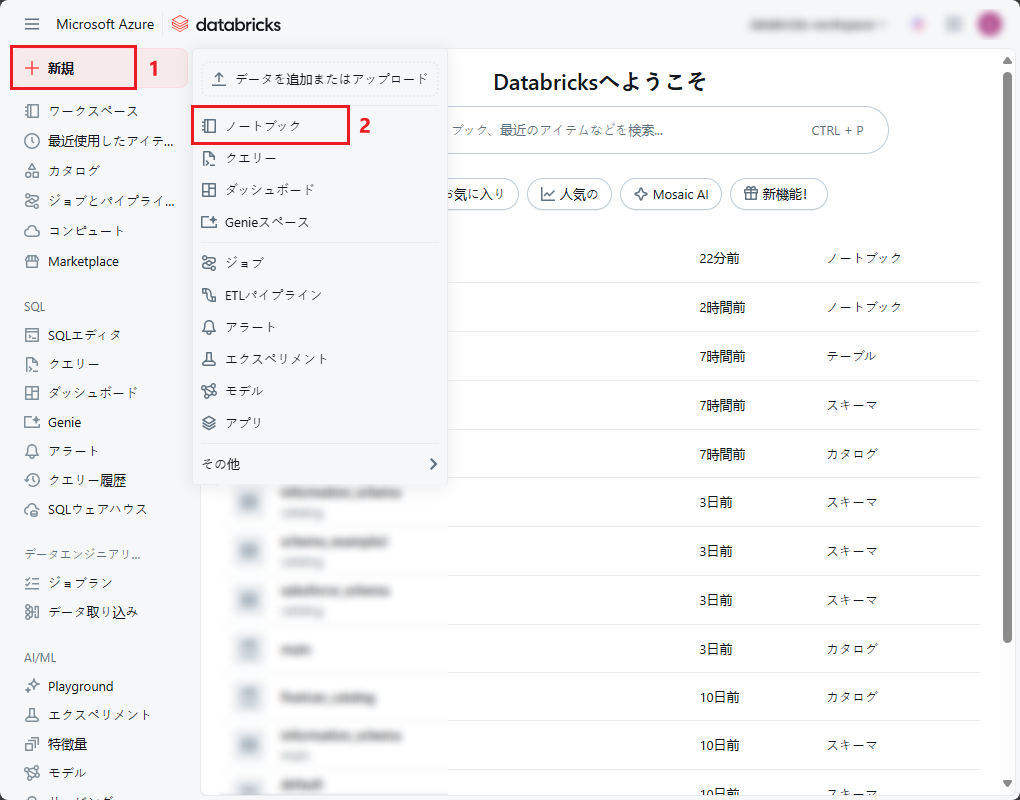
Task: Click the page vertical scrollbar
Action: point(1007,356)
